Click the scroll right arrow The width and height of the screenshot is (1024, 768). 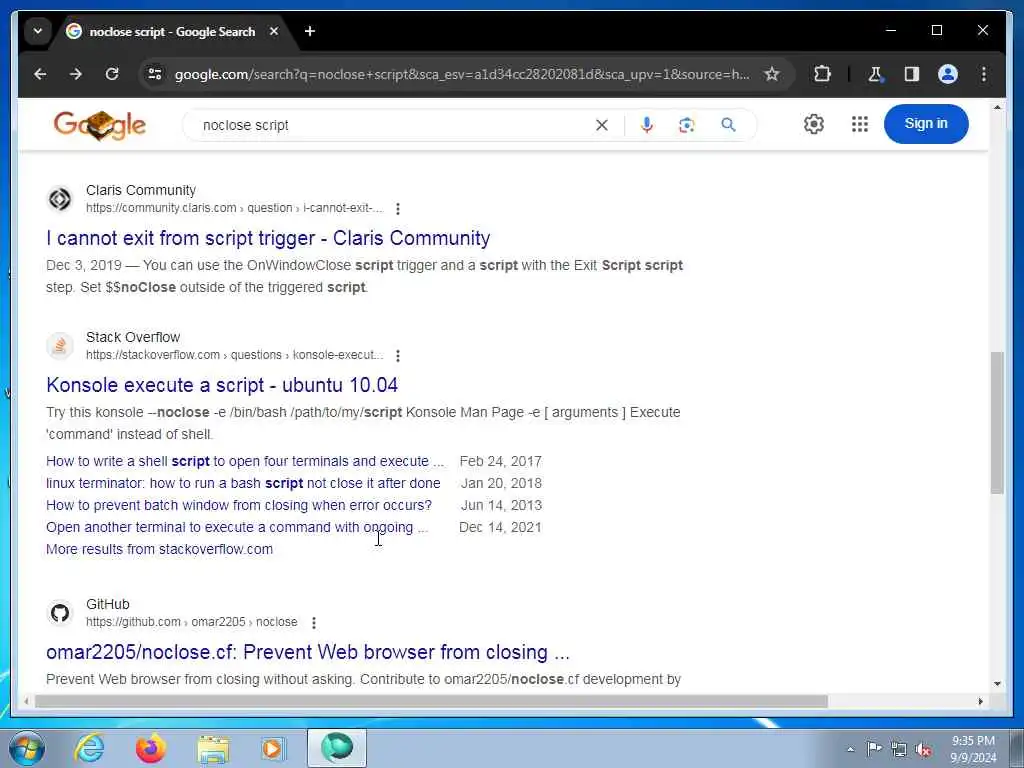pyautogui.click(x=980, y=701)
